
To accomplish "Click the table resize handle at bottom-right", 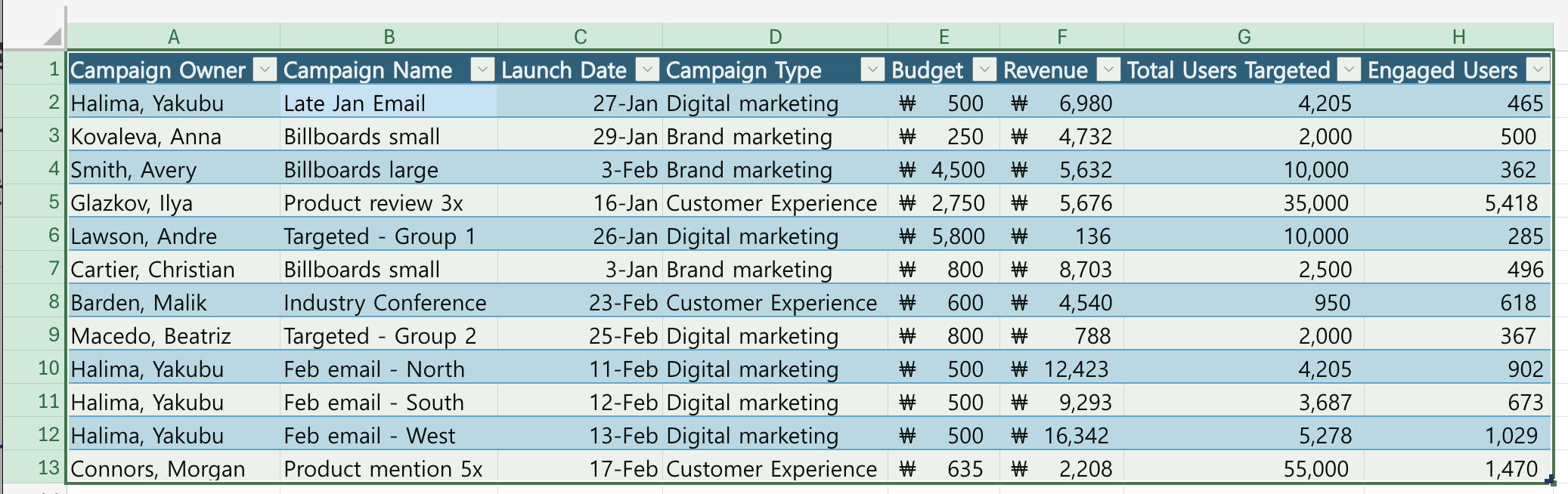I will coord(1550,480).
